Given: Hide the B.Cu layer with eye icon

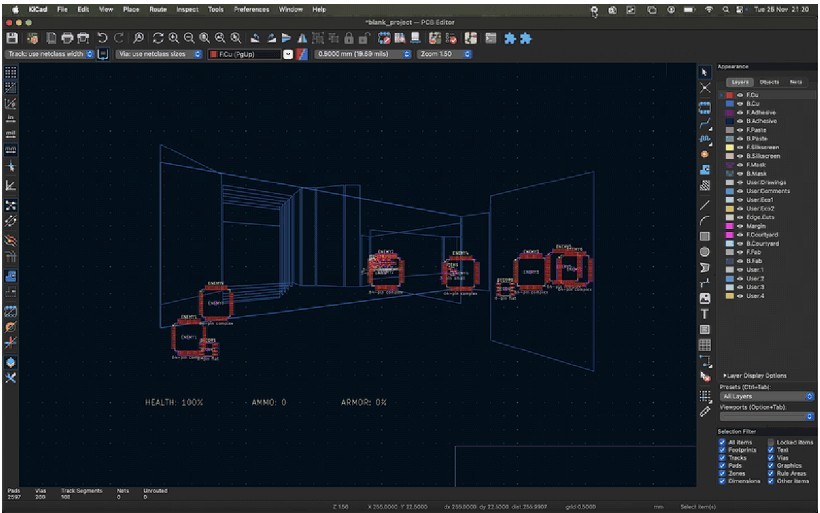Looking at the screenshot, I should coord(739,104).
